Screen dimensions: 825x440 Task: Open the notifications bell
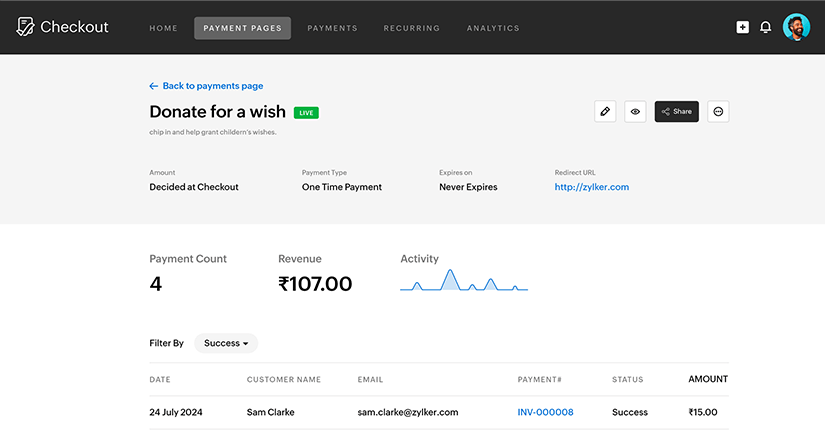(766, 28)
